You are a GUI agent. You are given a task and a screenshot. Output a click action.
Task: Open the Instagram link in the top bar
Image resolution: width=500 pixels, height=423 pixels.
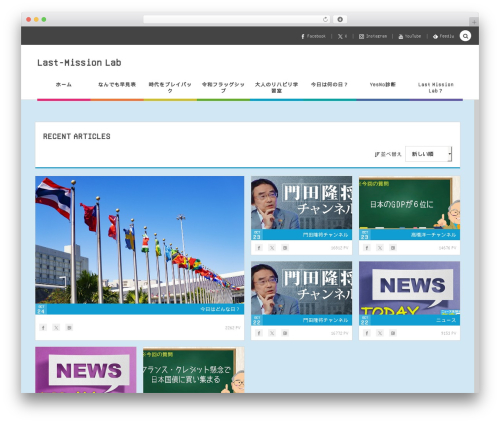click(x=373, y=36)
